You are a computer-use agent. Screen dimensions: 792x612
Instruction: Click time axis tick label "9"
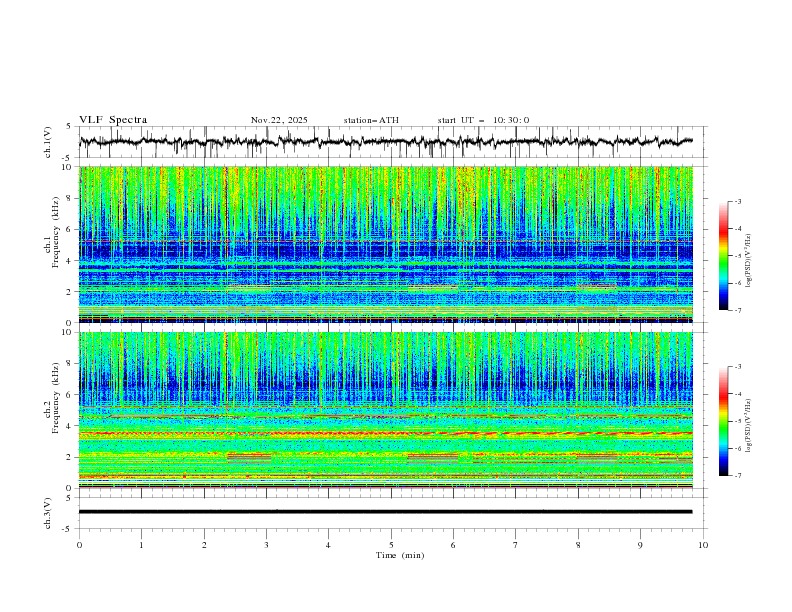(640, 545)
